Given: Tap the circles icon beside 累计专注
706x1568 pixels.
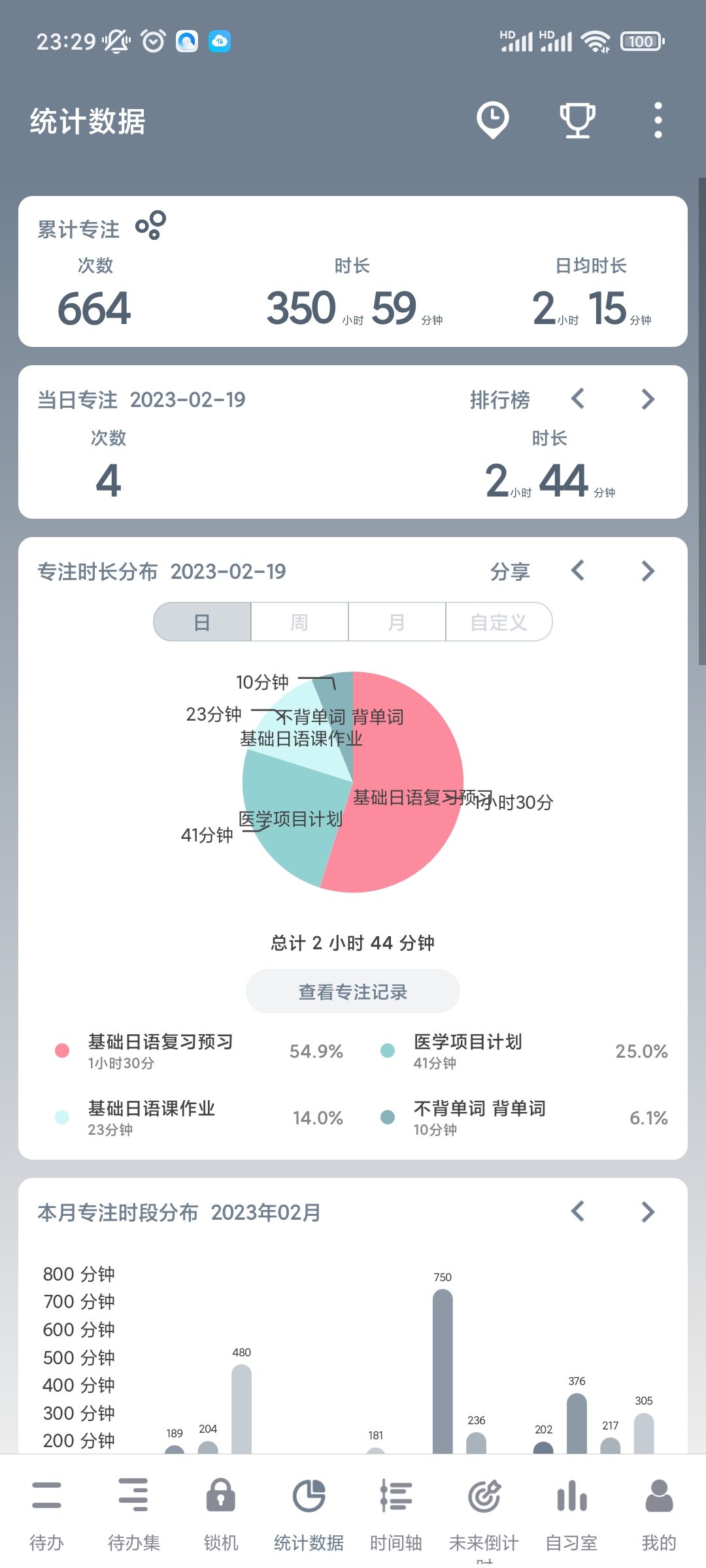Looking at the screenshot, I should tap(151, 225).
